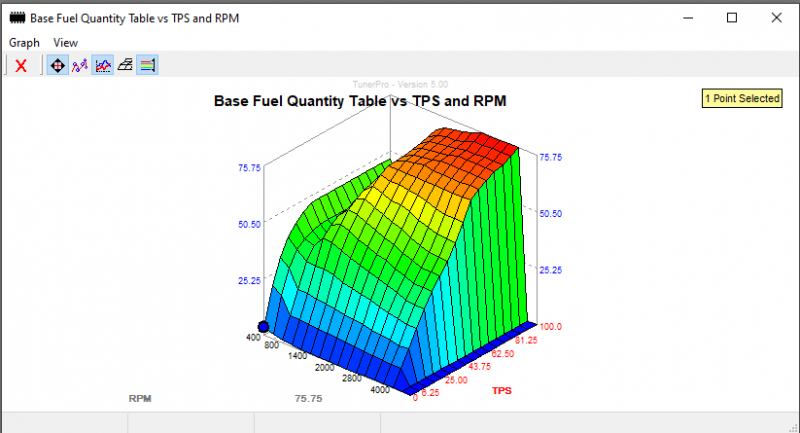Click the '1 Point Selected' indicator
Viewport: 800px width, 433px height.
(x=742, y=99)
